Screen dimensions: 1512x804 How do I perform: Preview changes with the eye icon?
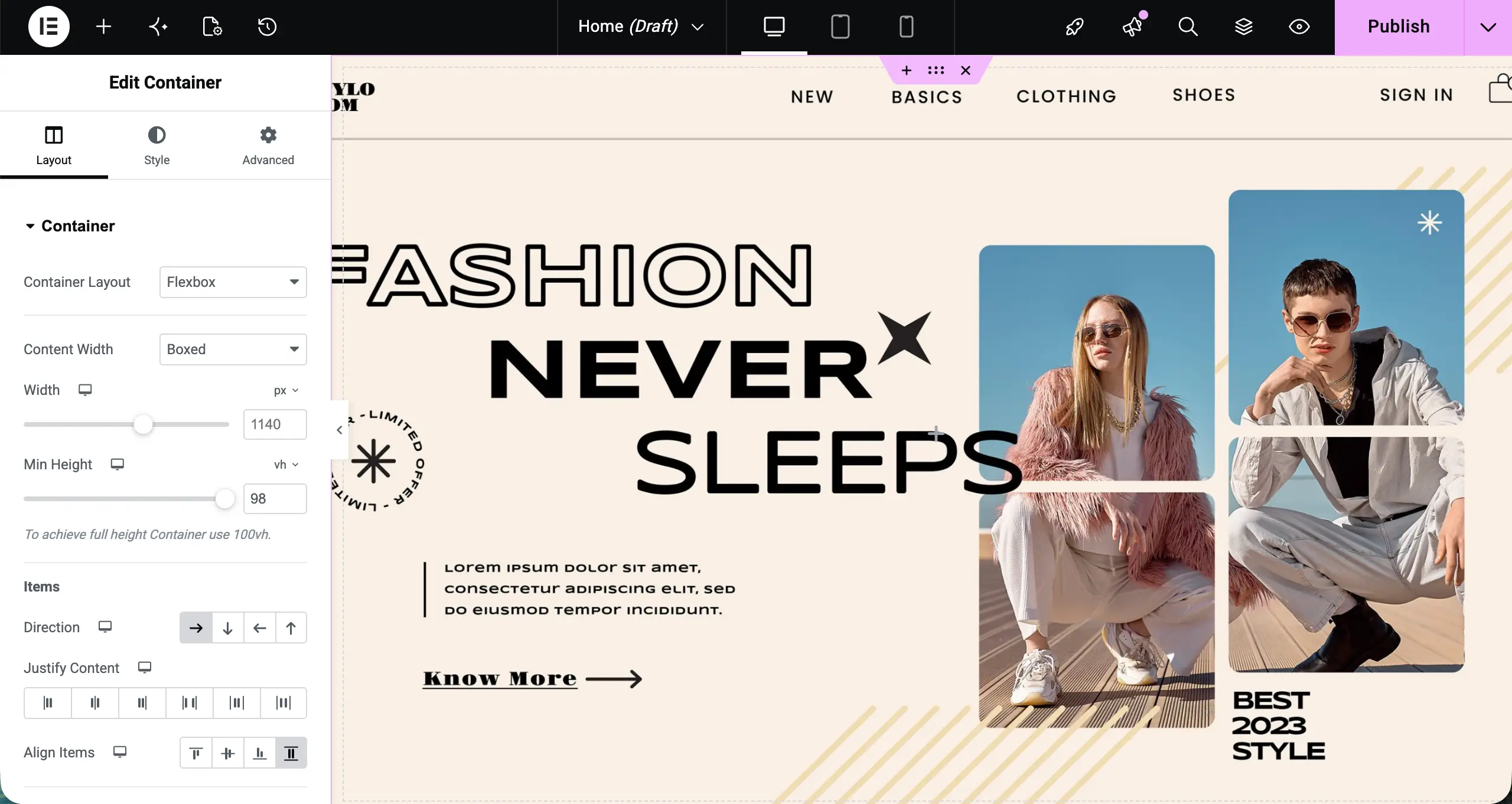coord(1299,27)
